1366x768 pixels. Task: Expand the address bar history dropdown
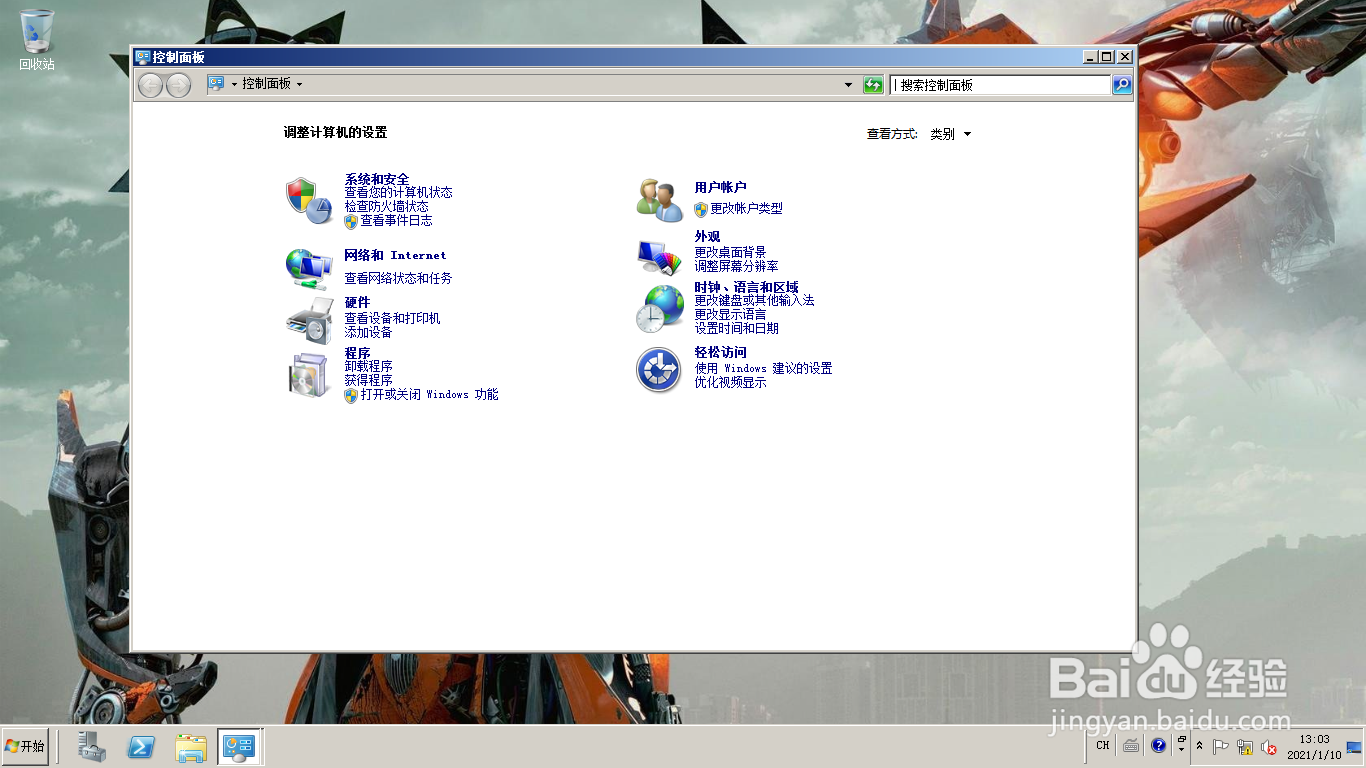click(849, 85)
